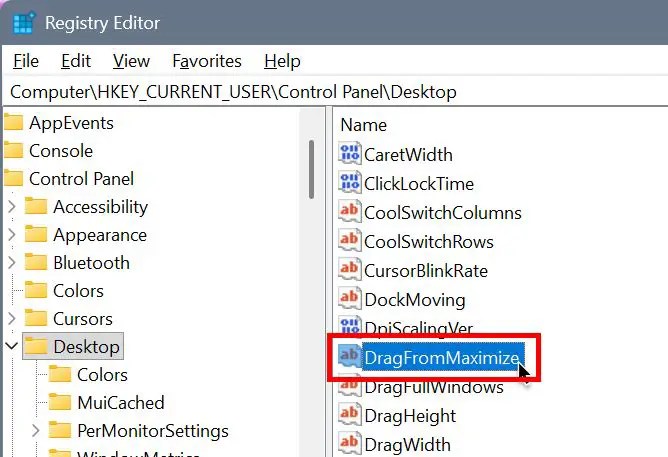668x457 pixels.
Task: Expand the Cursors key chevron
Action: pos(12,319)
